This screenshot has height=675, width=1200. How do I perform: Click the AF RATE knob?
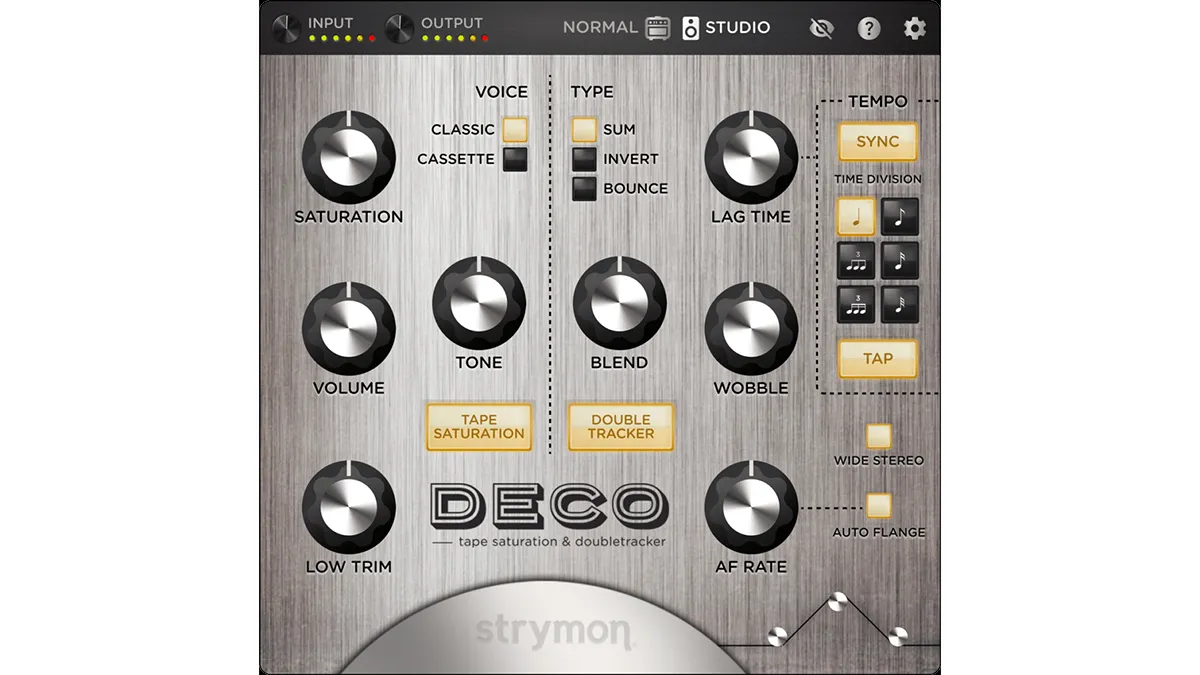coord(751,507)
